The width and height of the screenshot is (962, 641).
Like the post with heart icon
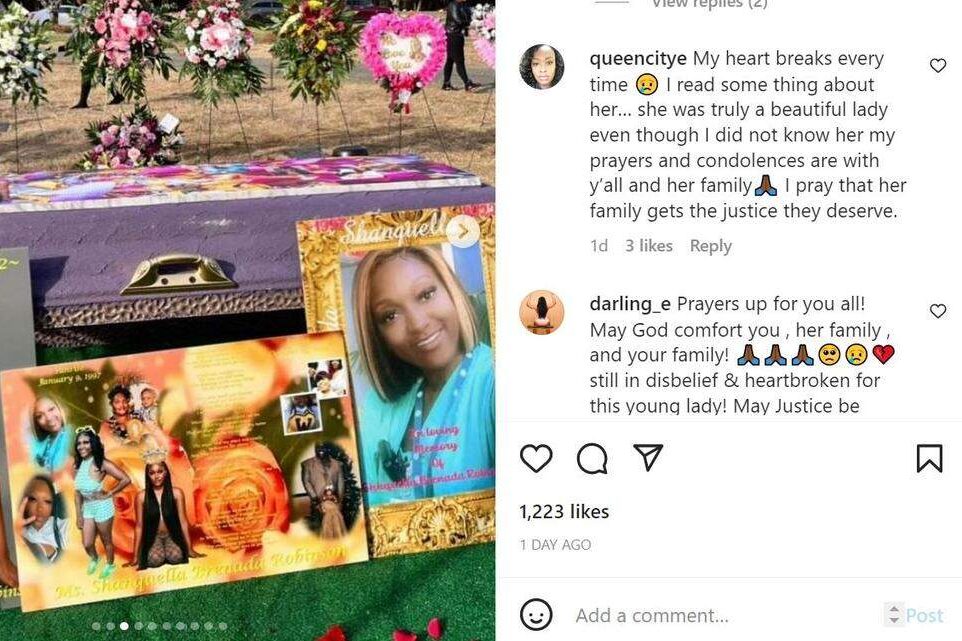point(536,458)
